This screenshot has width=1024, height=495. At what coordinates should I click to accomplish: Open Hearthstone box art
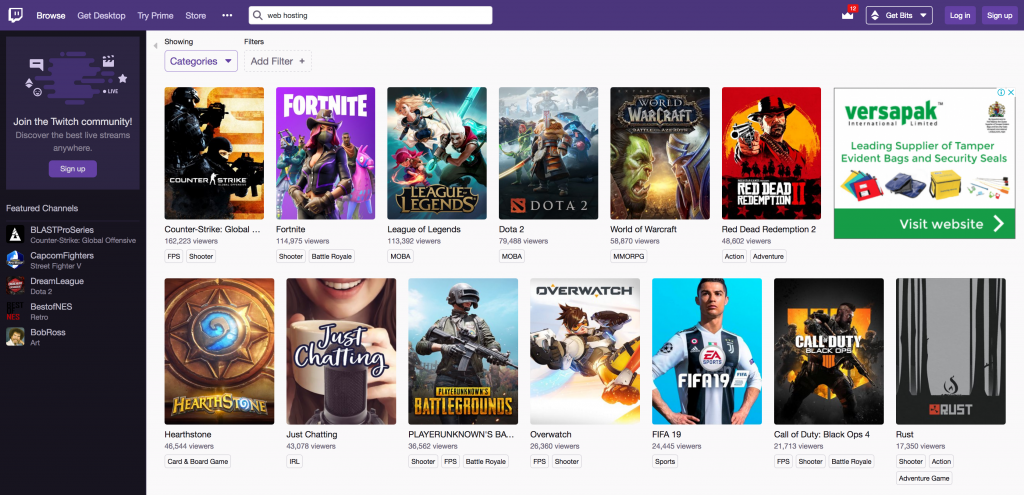coord(219,351)
